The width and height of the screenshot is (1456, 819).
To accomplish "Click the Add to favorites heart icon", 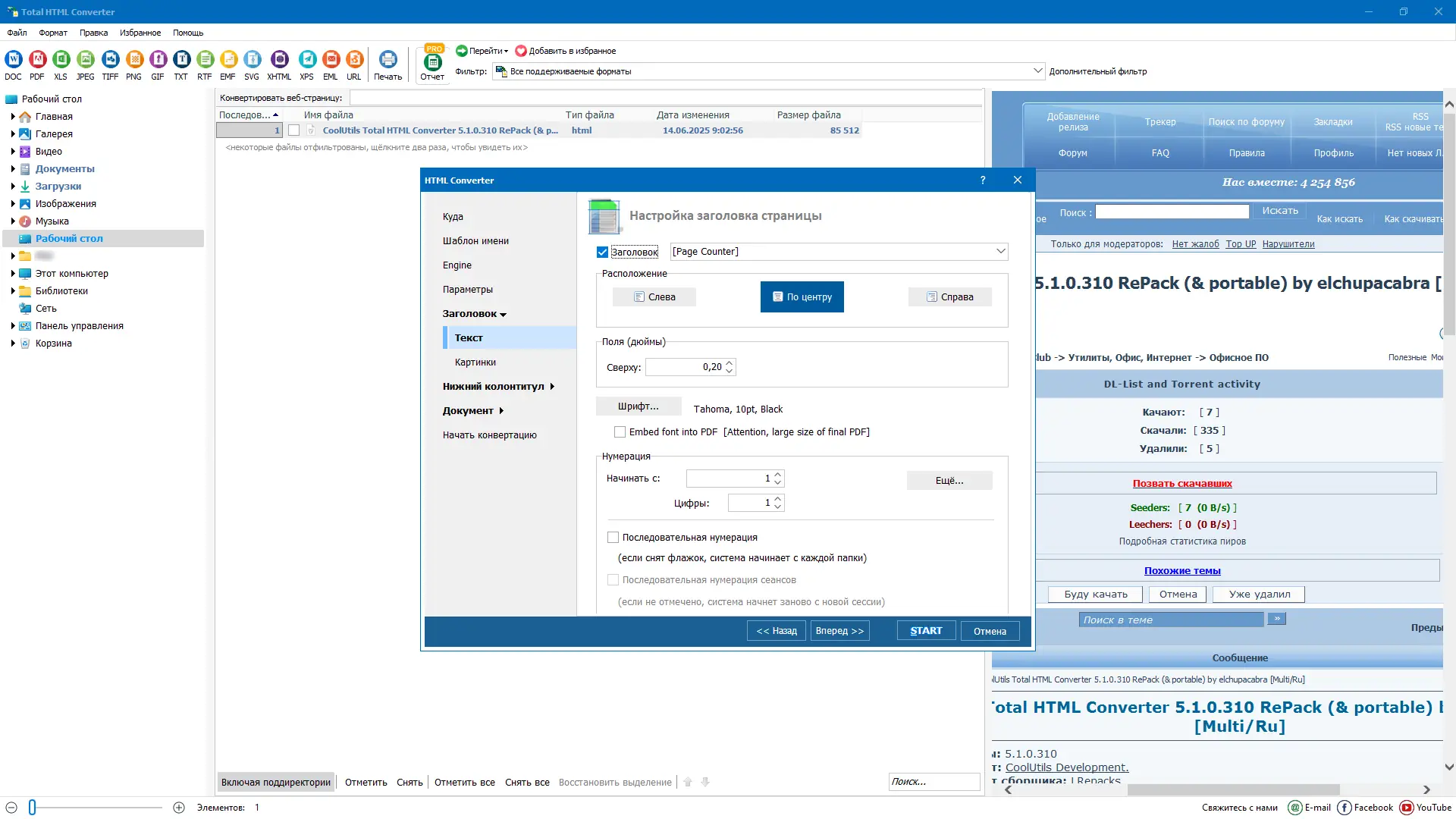I will pyautogui.click(x=521, y=51).
